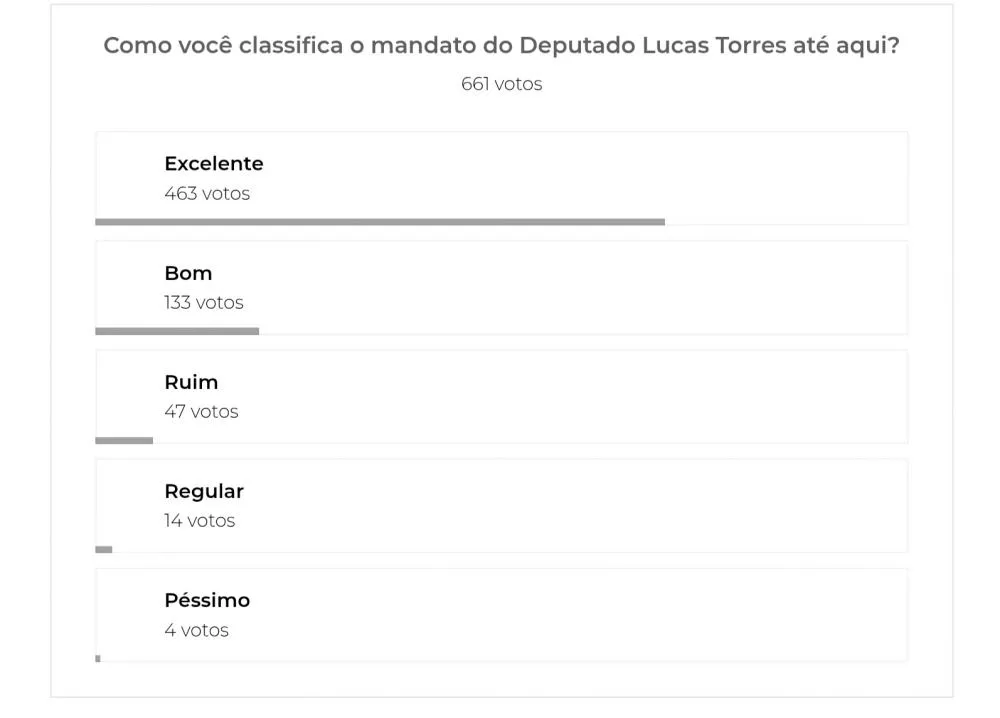Click the 14 votos count text
Image resolution: width=1000 pixels, height=718 pixels.
coord(200,520)
